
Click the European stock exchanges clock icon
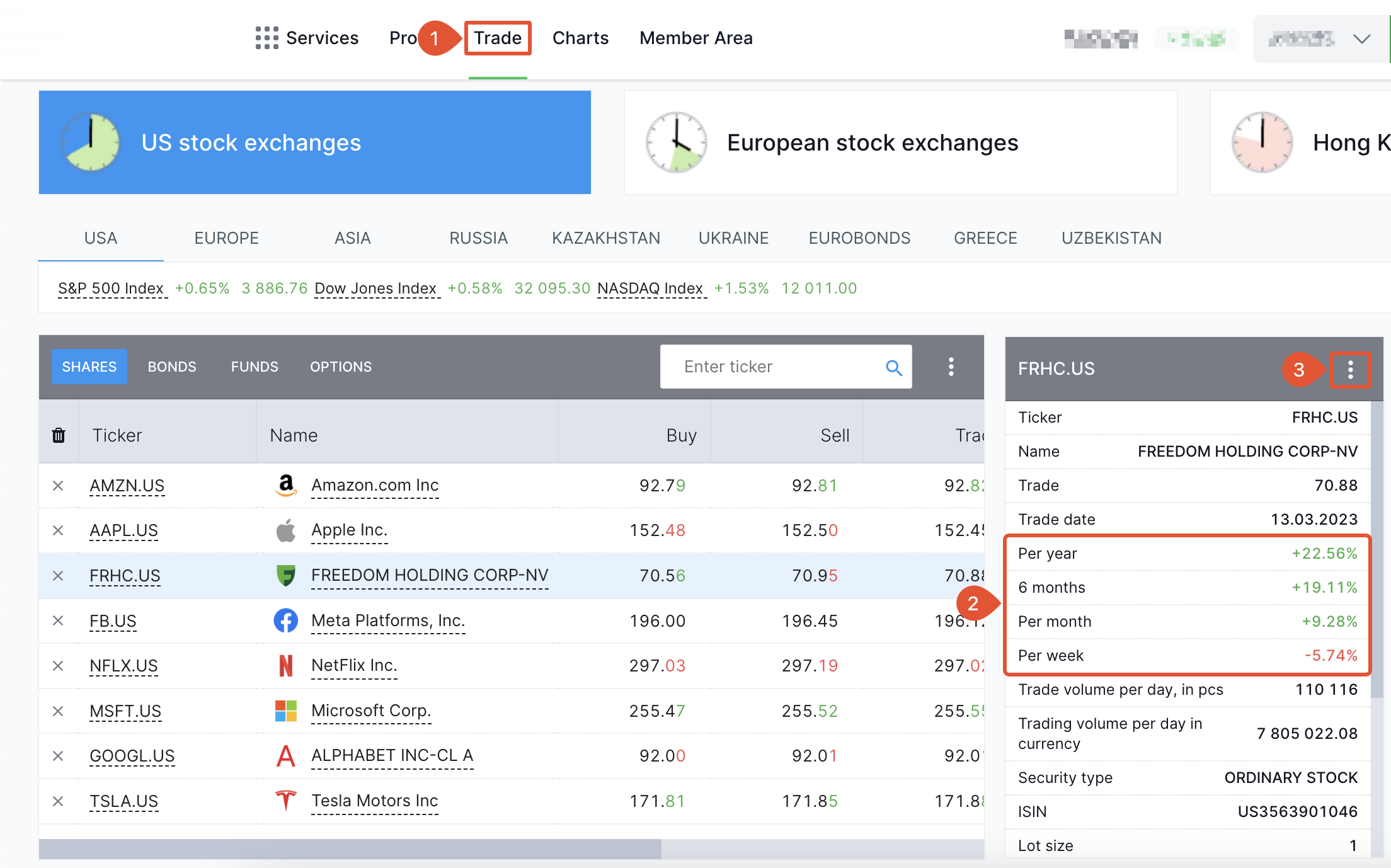pyautogui.click(x=676, y=142)
